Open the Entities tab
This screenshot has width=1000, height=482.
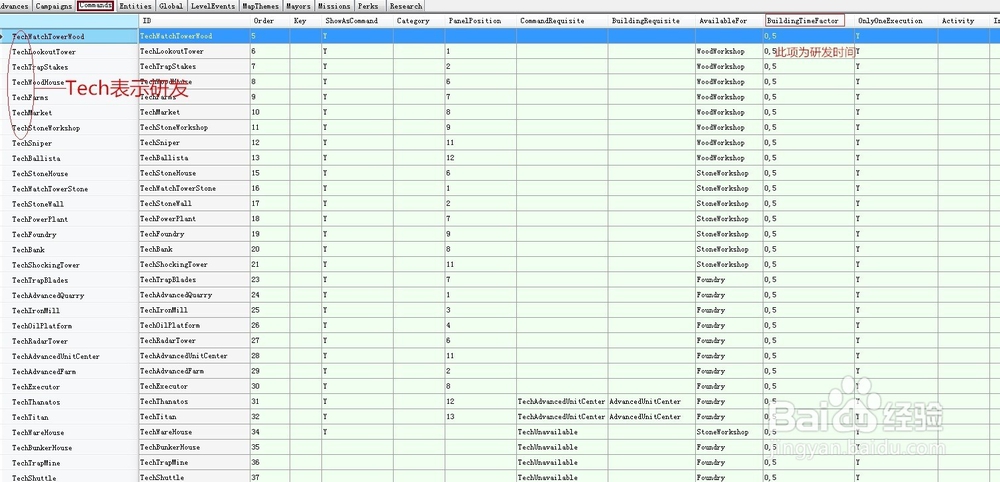135,6
